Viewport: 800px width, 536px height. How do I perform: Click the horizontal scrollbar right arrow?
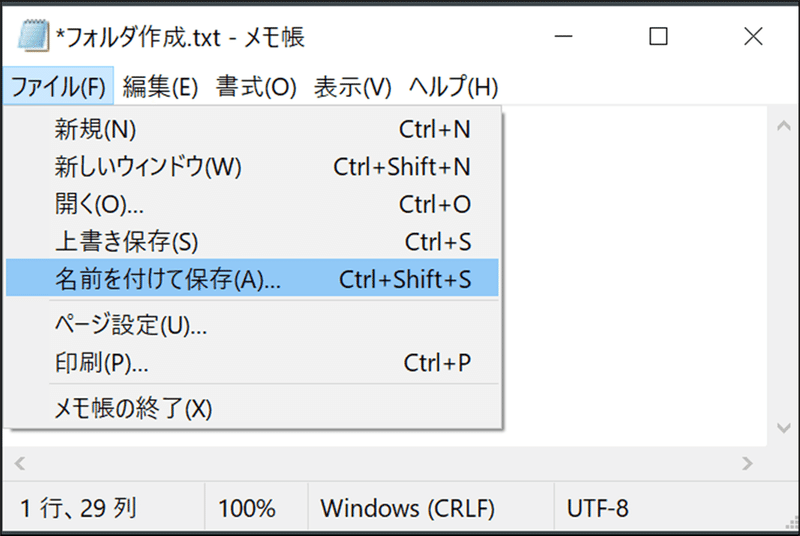[747, 463]
